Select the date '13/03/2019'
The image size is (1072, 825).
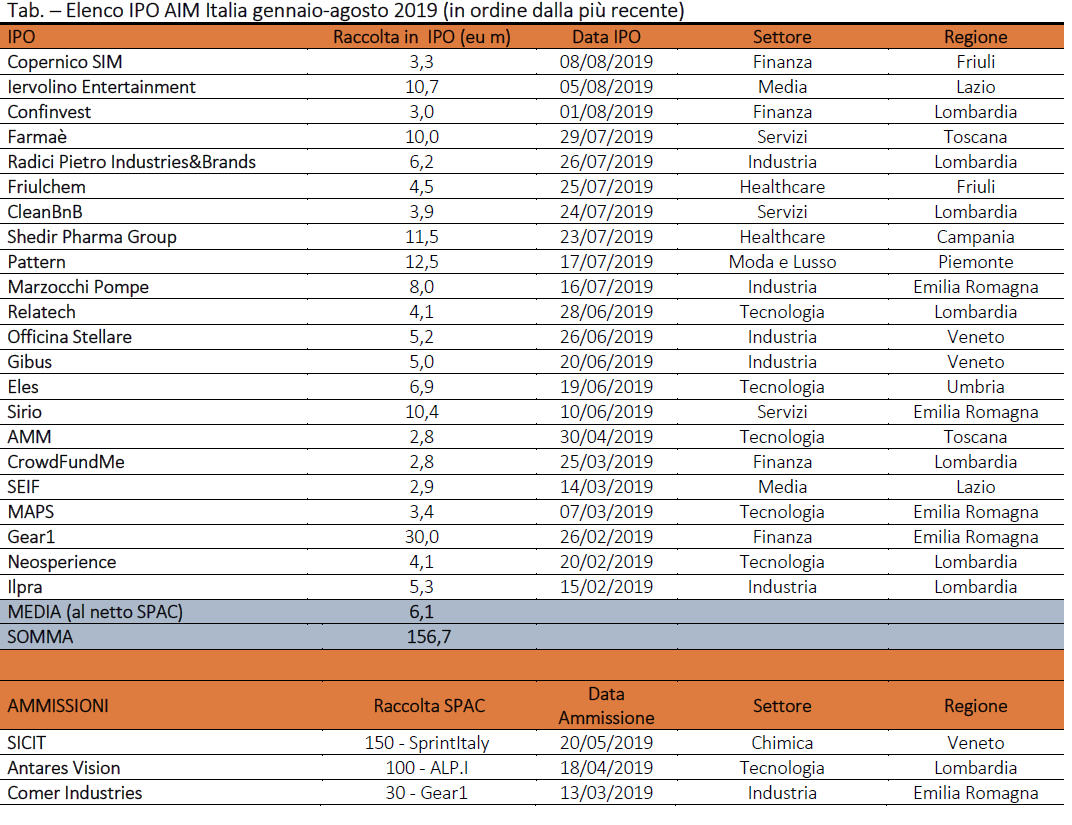(x=606, y=793)
